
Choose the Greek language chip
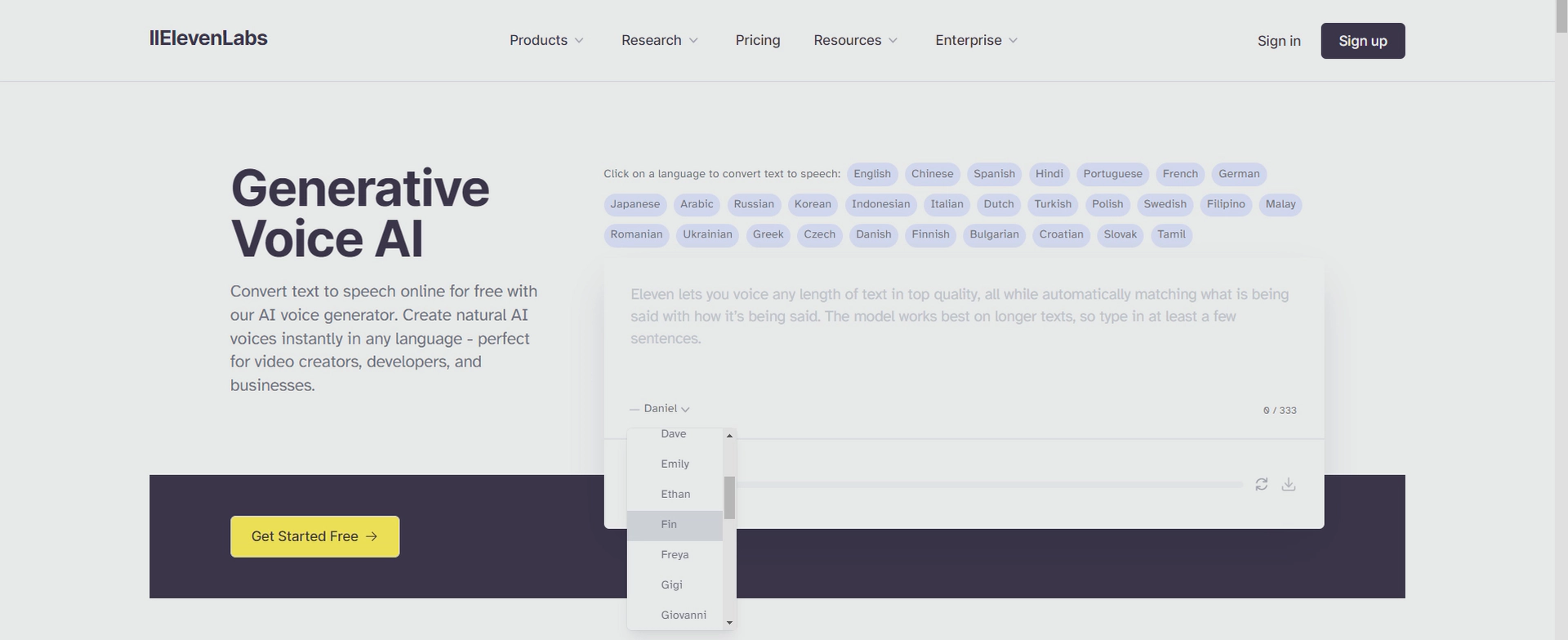click(768, 234)
